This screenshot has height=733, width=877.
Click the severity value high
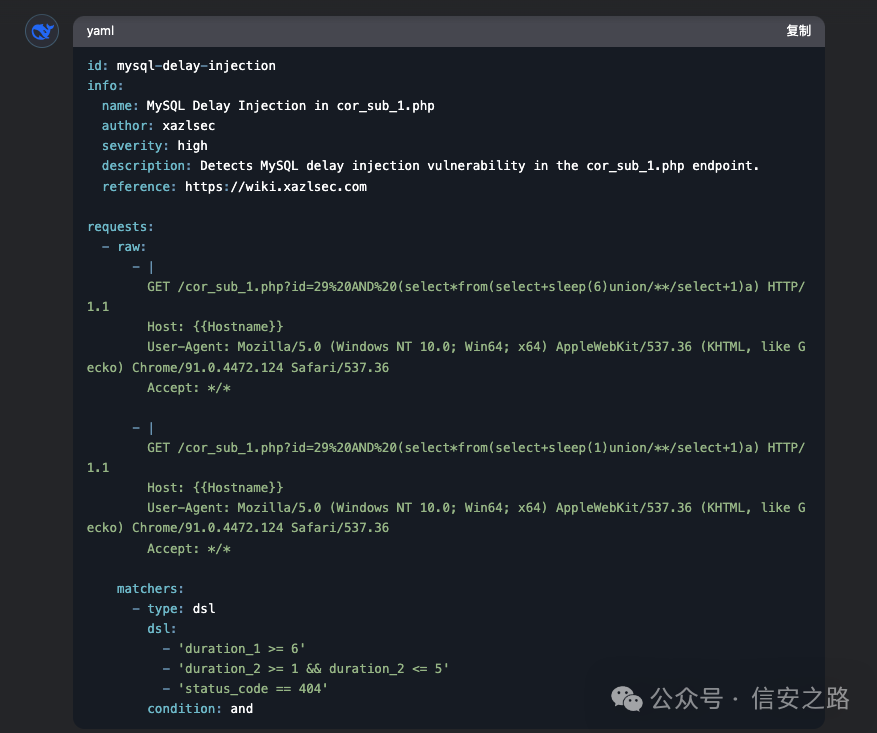pos(192,145)
